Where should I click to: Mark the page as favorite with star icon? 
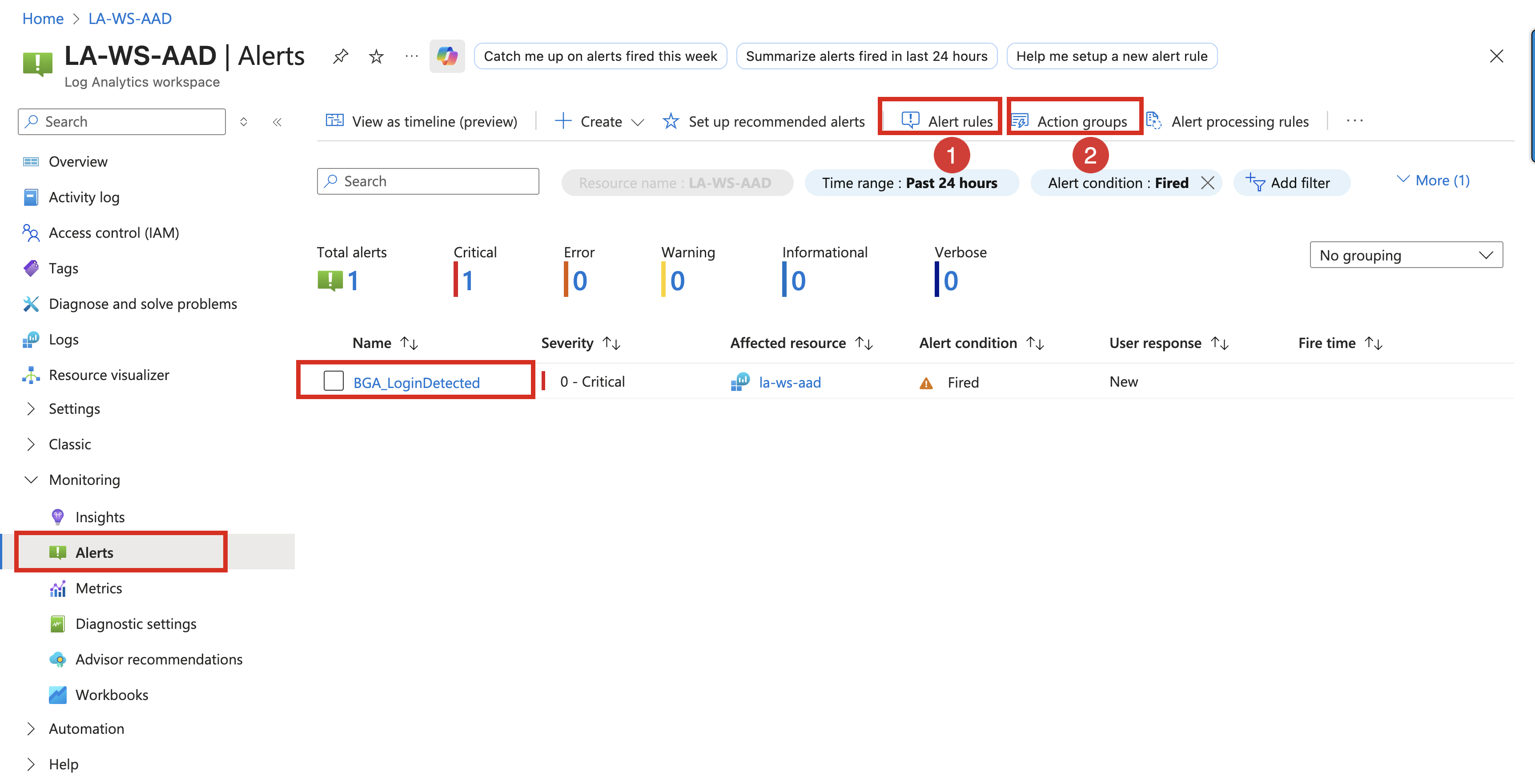point(376,56)
